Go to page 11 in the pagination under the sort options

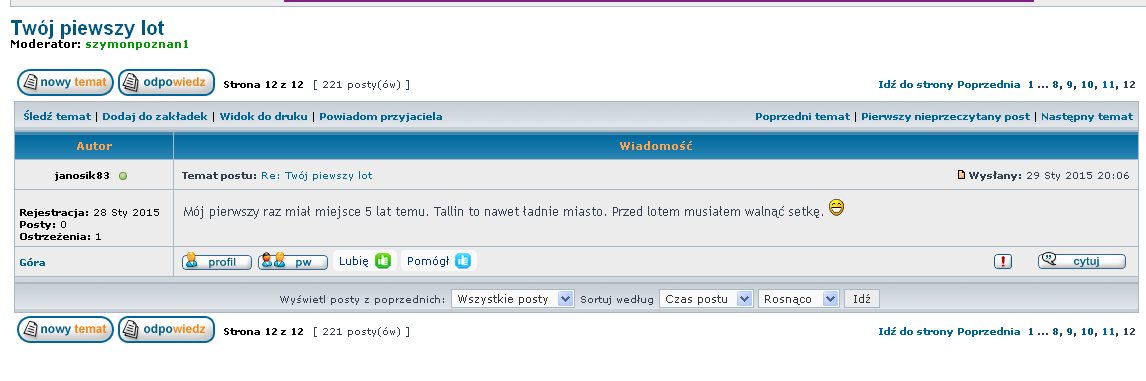[x=1109, y=331]
